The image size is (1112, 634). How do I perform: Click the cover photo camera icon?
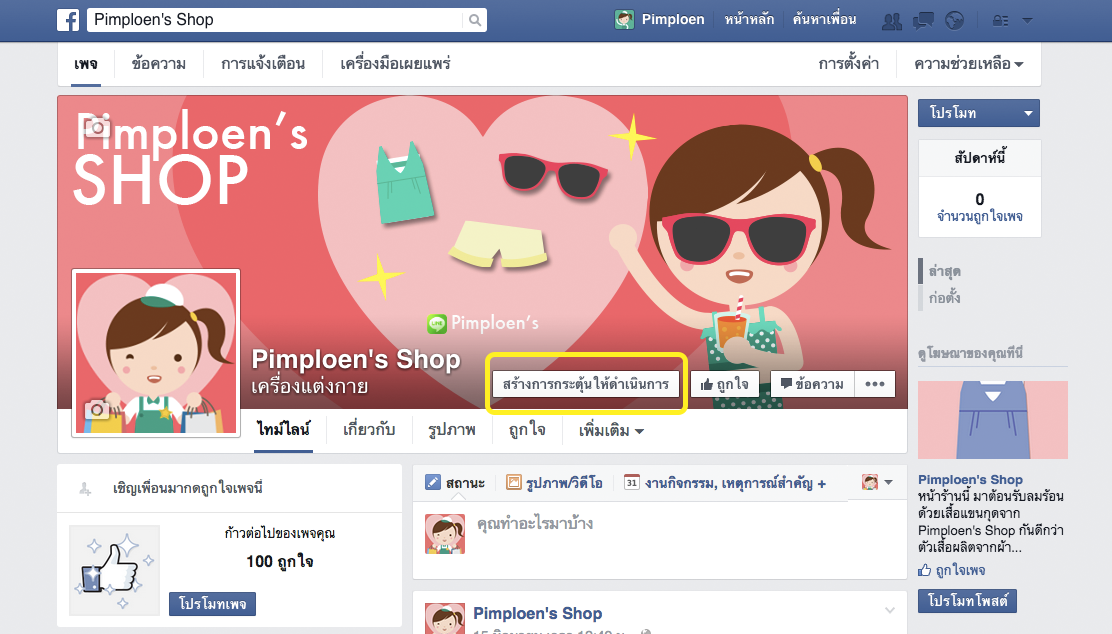(x=96, y=126)
